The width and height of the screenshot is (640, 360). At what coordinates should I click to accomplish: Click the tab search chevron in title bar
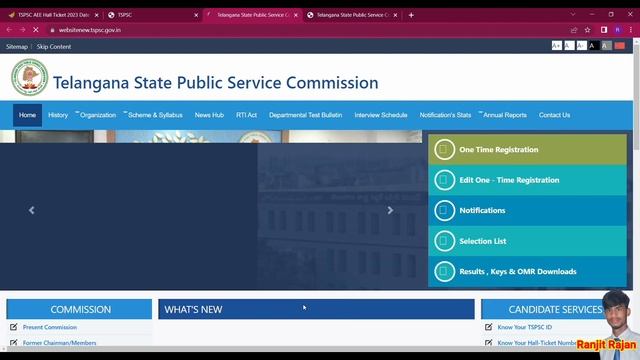coord(573,14)
